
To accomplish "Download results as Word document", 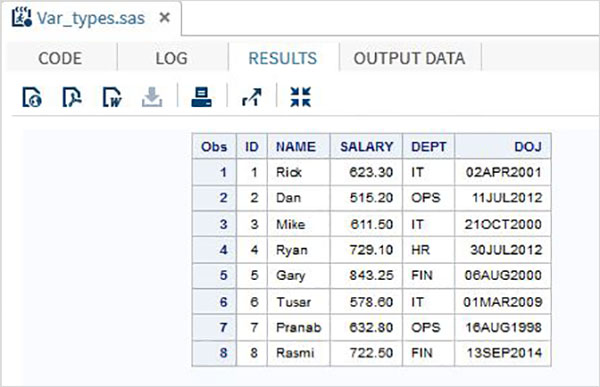I will click(112, 97).
